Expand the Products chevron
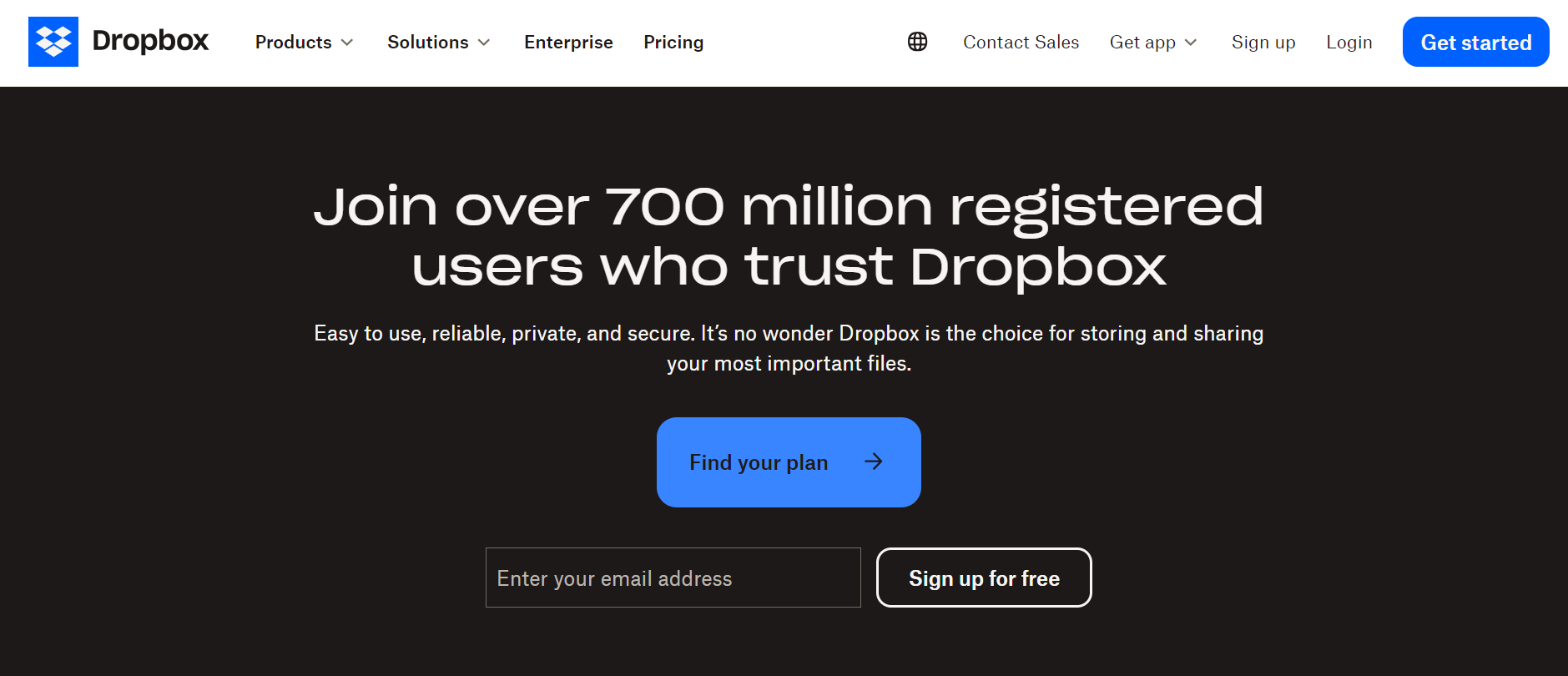This screenshot has width=1568, height=676. coord(347,43)
